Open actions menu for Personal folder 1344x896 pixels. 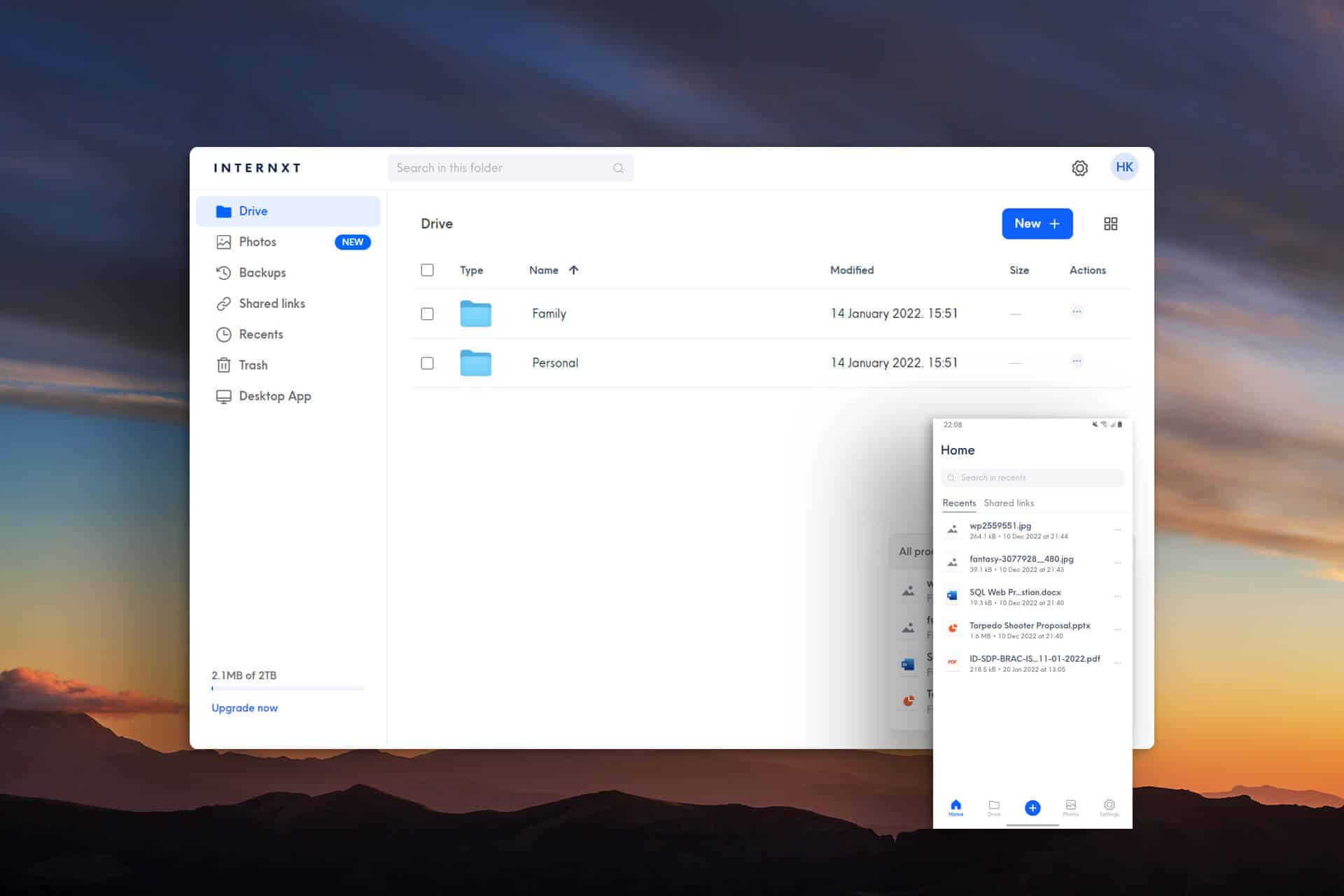(1077, 361)
